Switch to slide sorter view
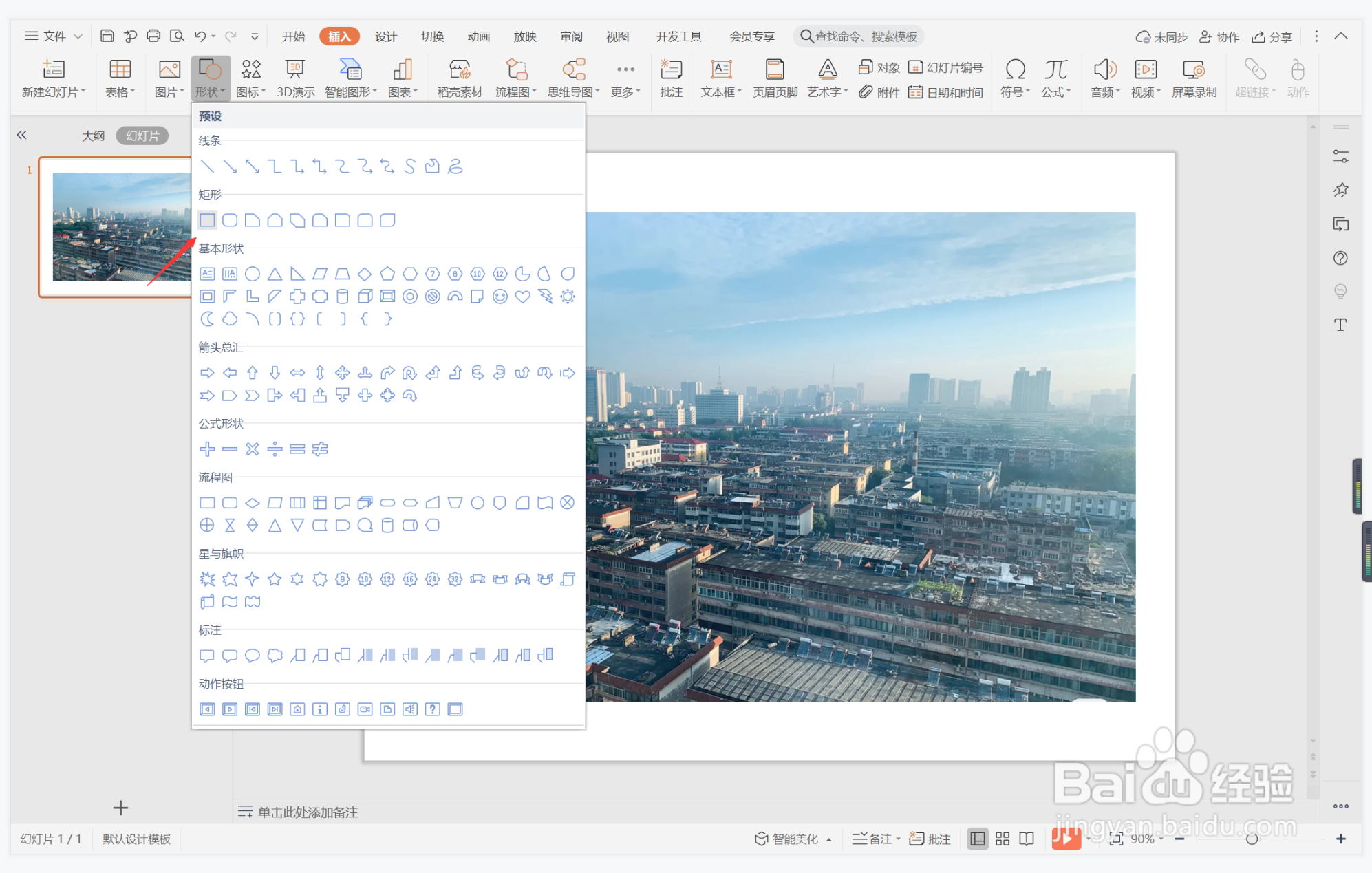The width and height of the screenshot is (1372, 873). coord(1003,839)
